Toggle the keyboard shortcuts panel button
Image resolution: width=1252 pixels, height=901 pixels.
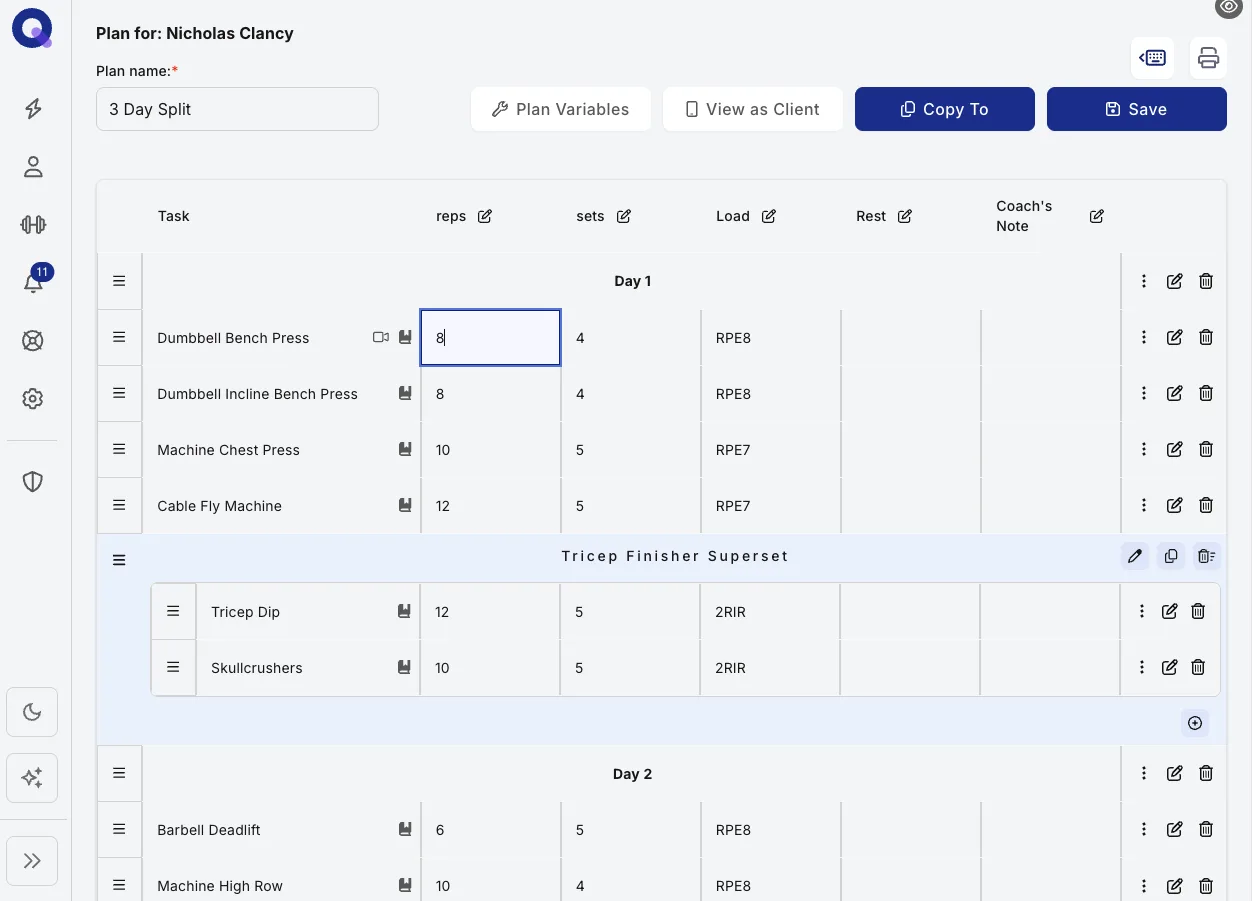click(1152, 58)
